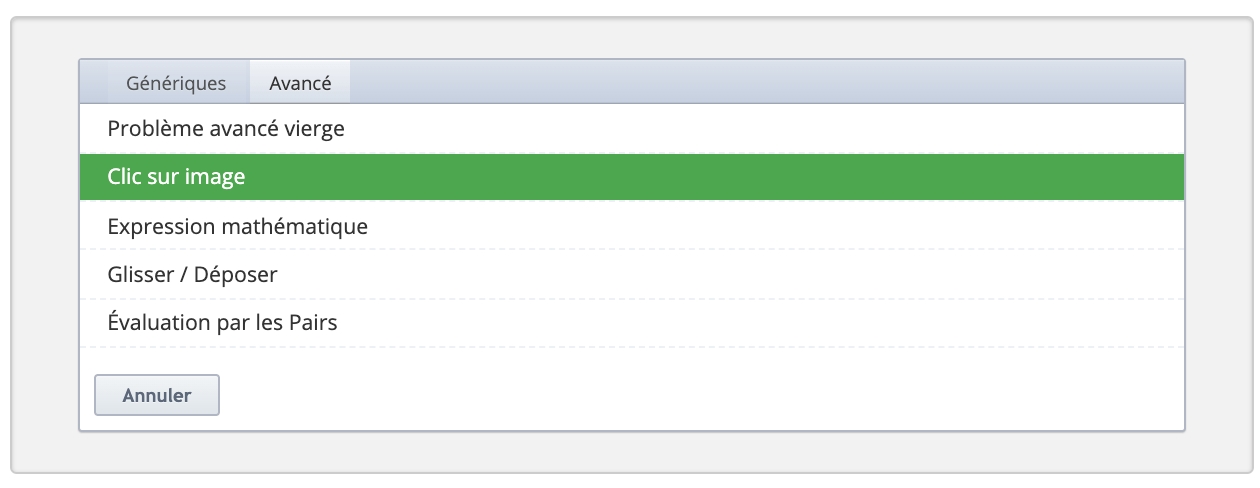The width and height of the screenshot is (1260, 488).
Task: Click the first item in the Avancé list
Action: pos(226,129)
